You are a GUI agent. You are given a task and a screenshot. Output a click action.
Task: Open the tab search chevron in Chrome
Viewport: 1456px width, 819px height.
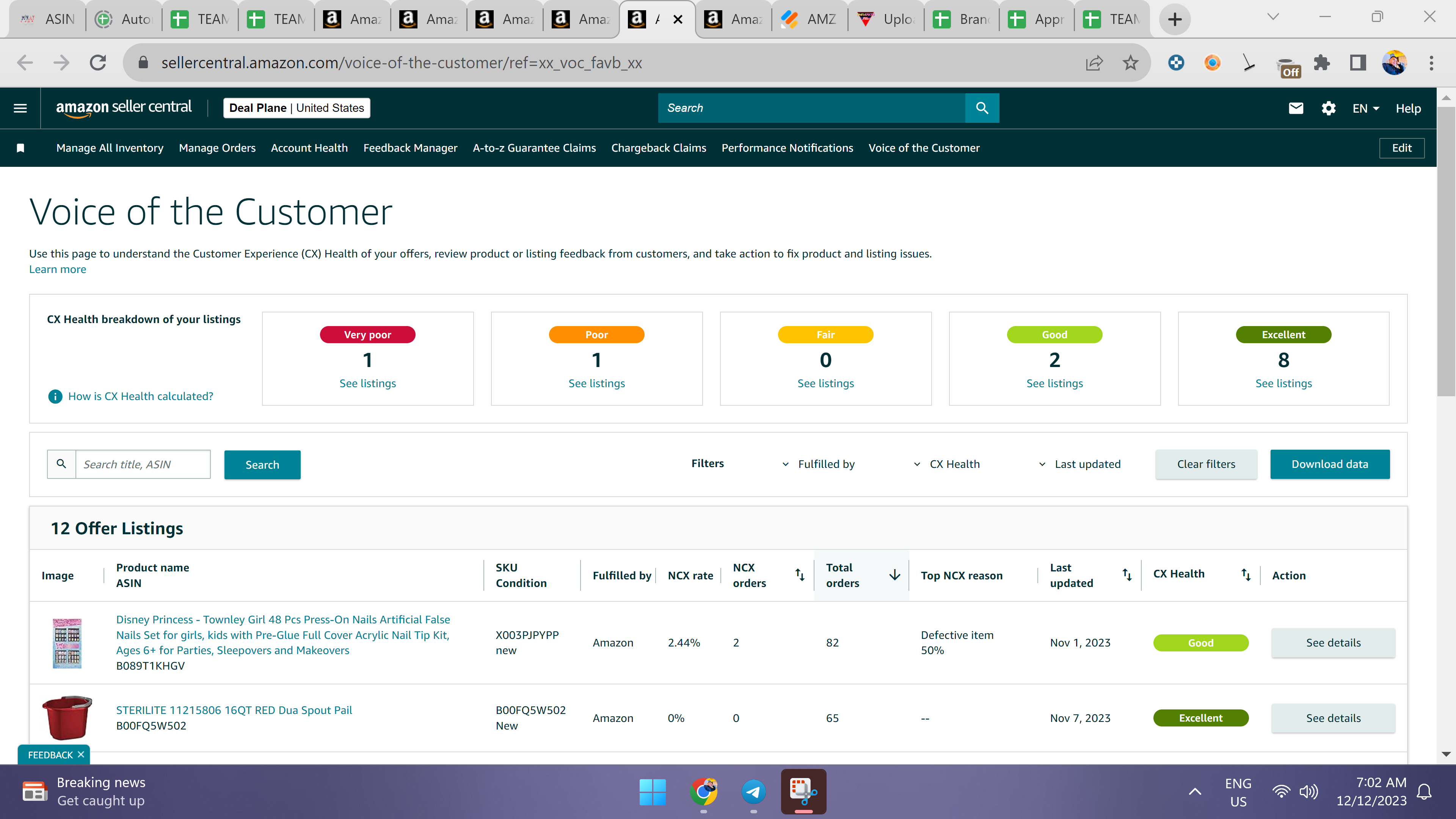[x=1273, y=17]
